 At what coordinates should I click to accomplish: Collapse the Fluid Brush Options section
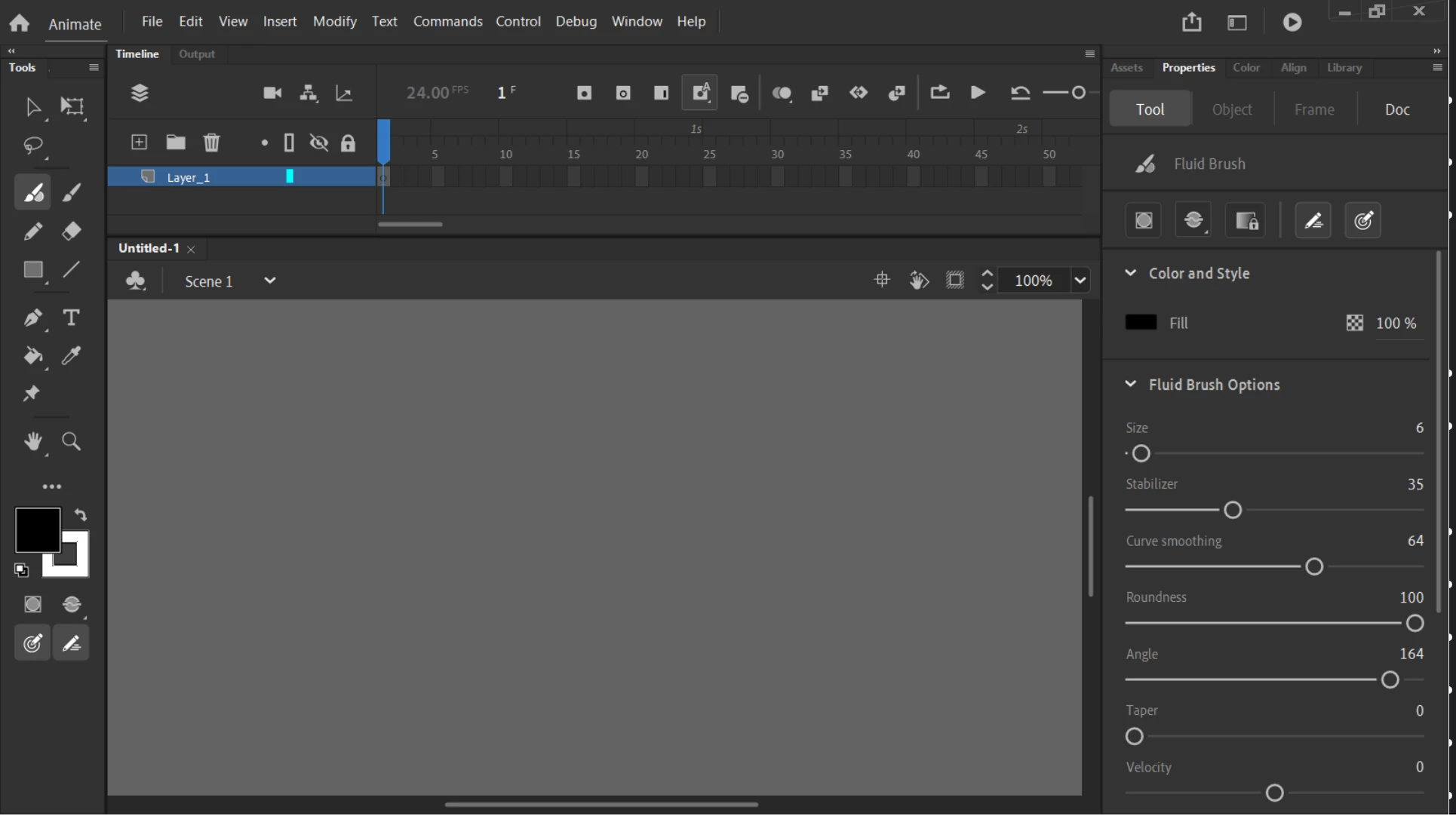pos(1130,385)
